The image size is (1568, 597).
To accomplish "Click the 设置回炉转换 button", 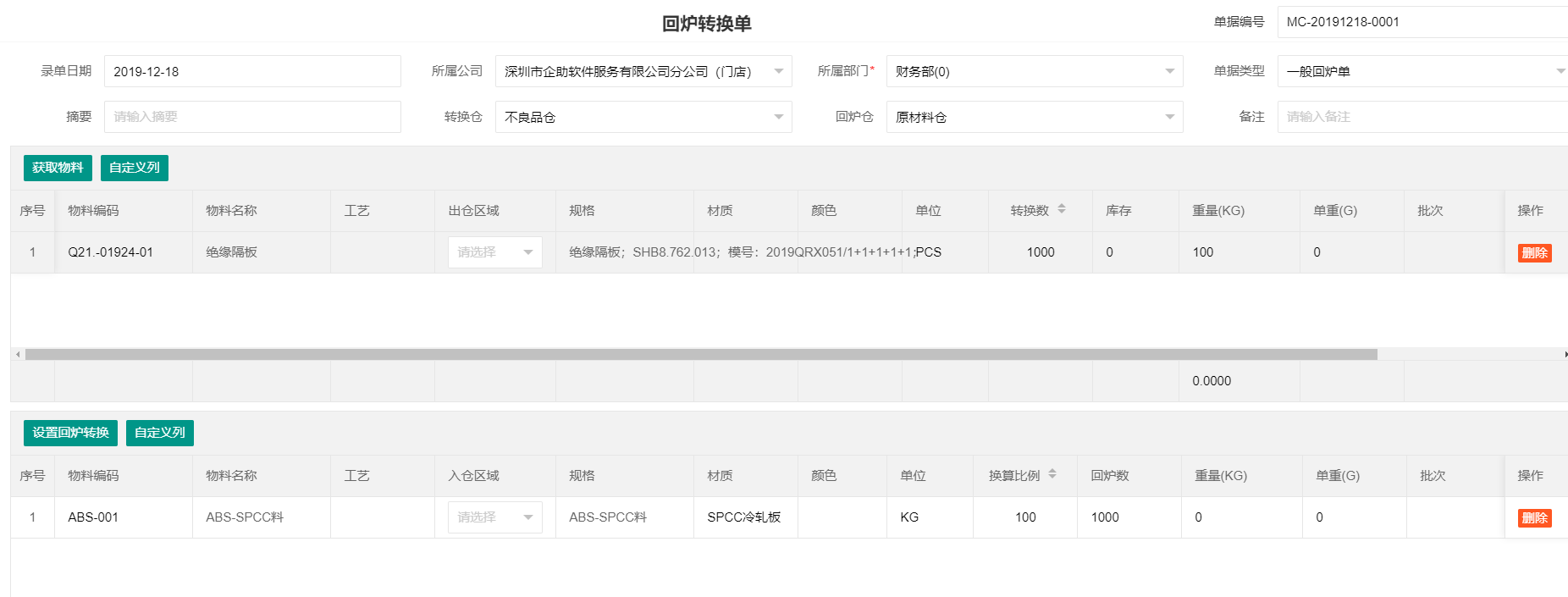I will (x=70, y=433).
